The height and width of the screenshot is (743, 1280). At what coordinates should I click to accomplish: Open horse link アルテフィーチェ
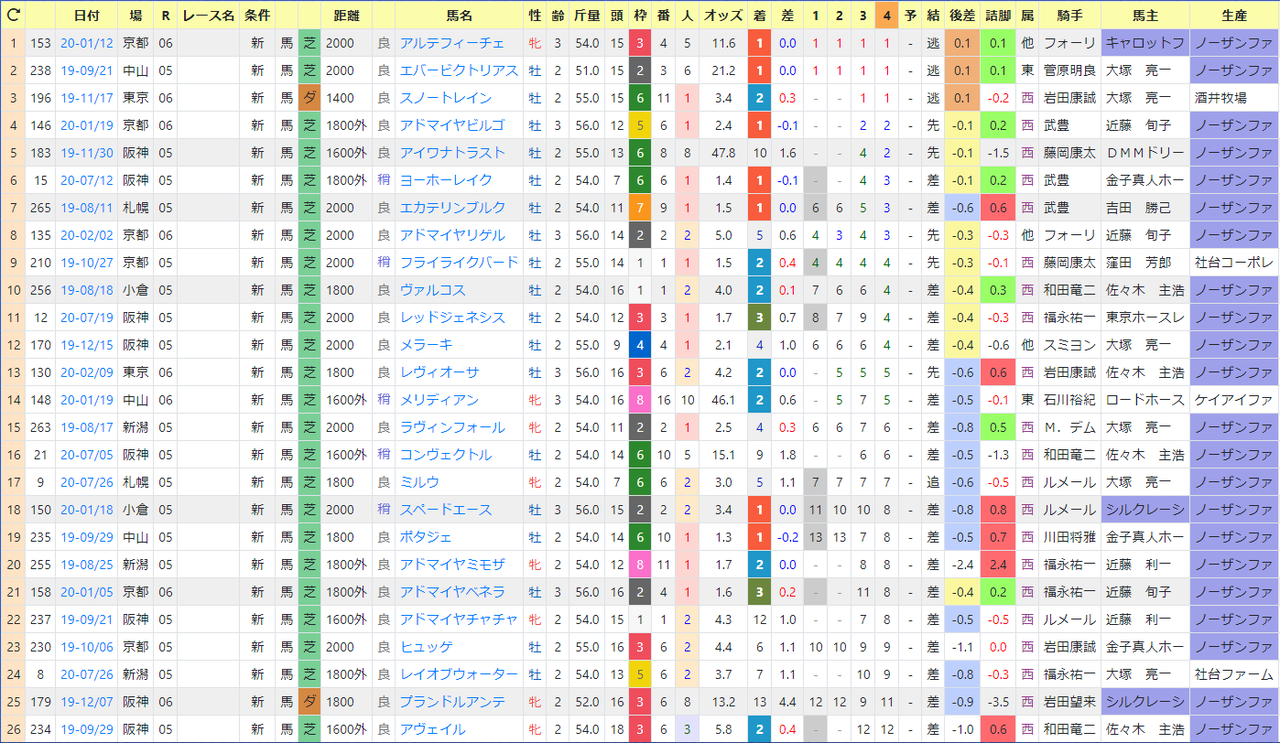(x=452, y=43)
